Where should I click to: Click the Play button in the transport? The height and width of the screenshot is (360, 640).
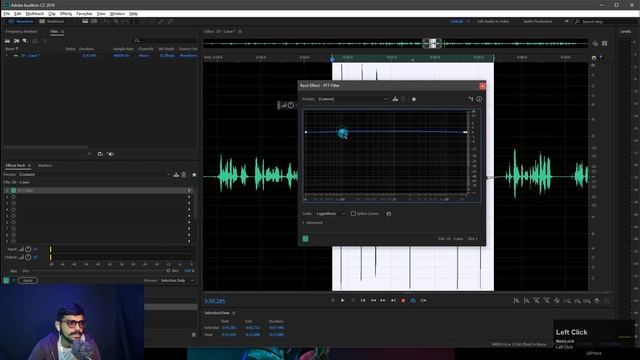[x=342, y=300]
